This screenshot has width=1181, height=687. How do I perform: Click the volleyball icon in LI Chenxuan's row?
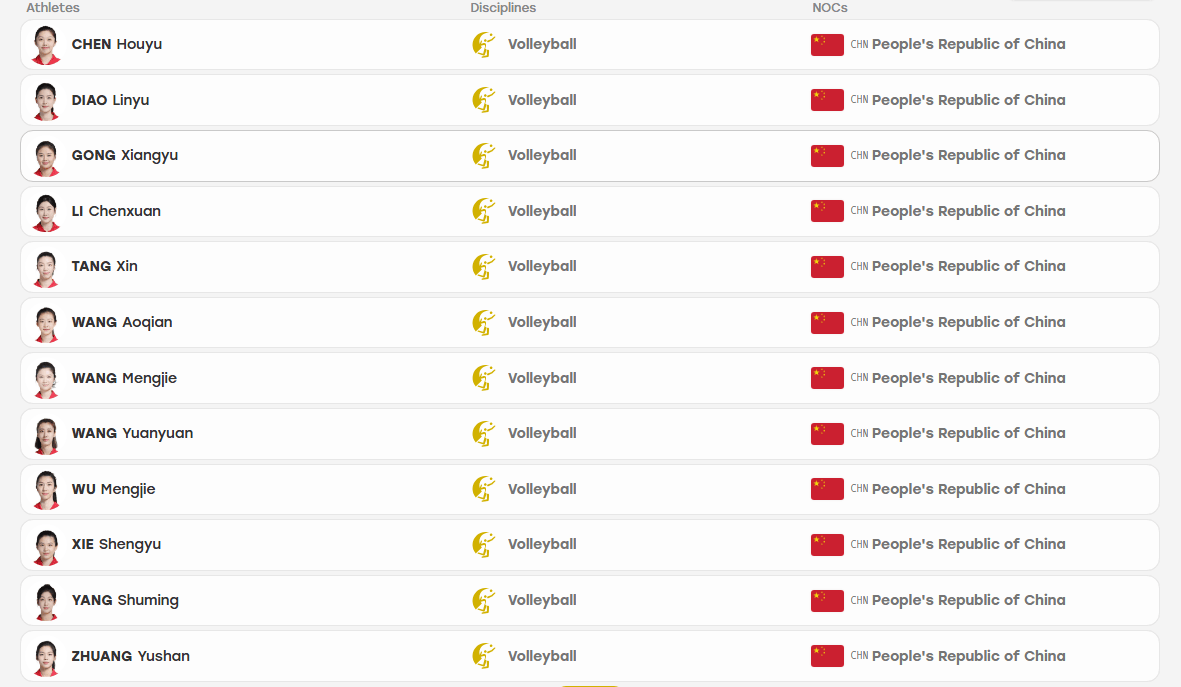pyautogui.click(x=484, y=211)
